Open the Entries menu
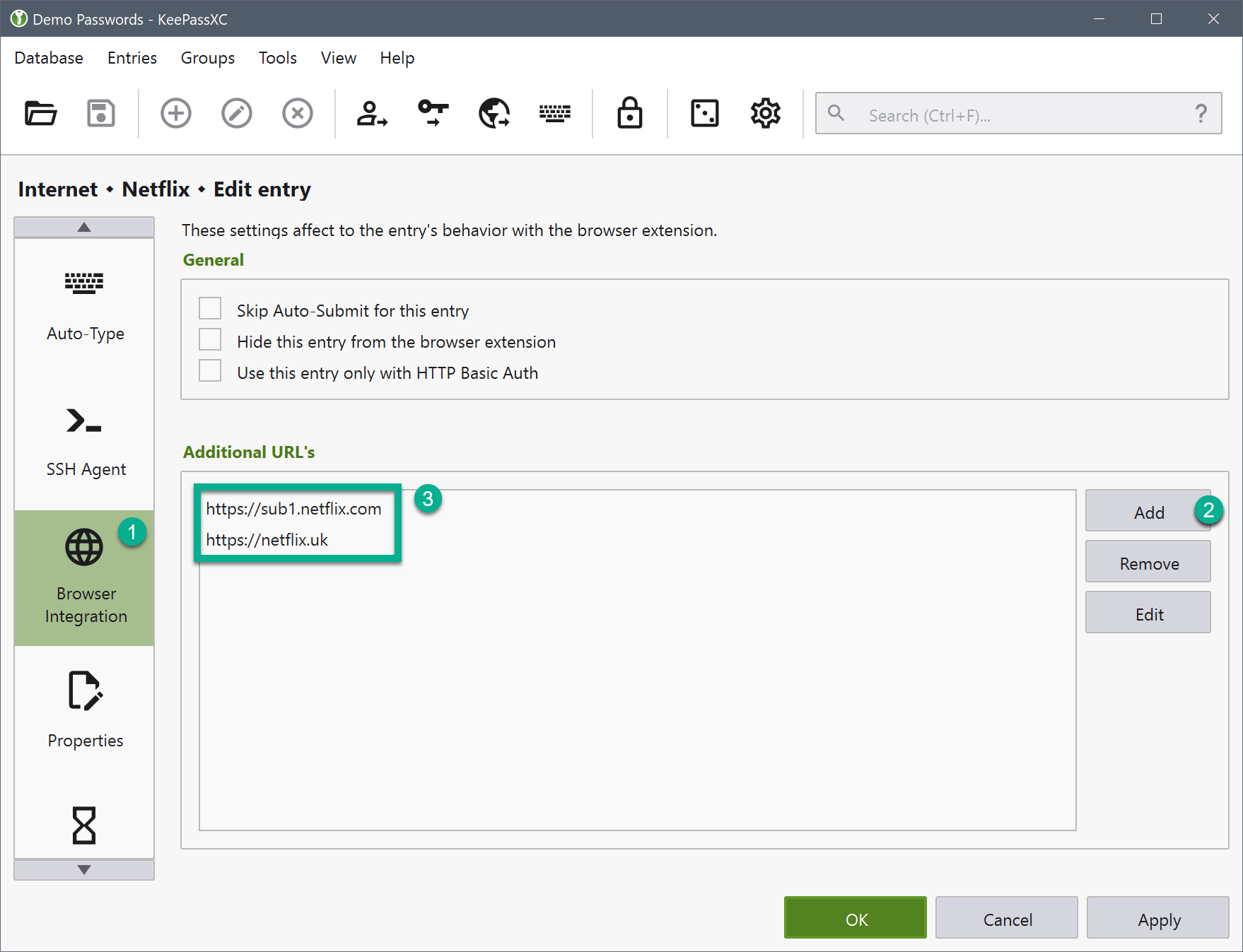1243x952 pixels. click(x=132, y=58)
